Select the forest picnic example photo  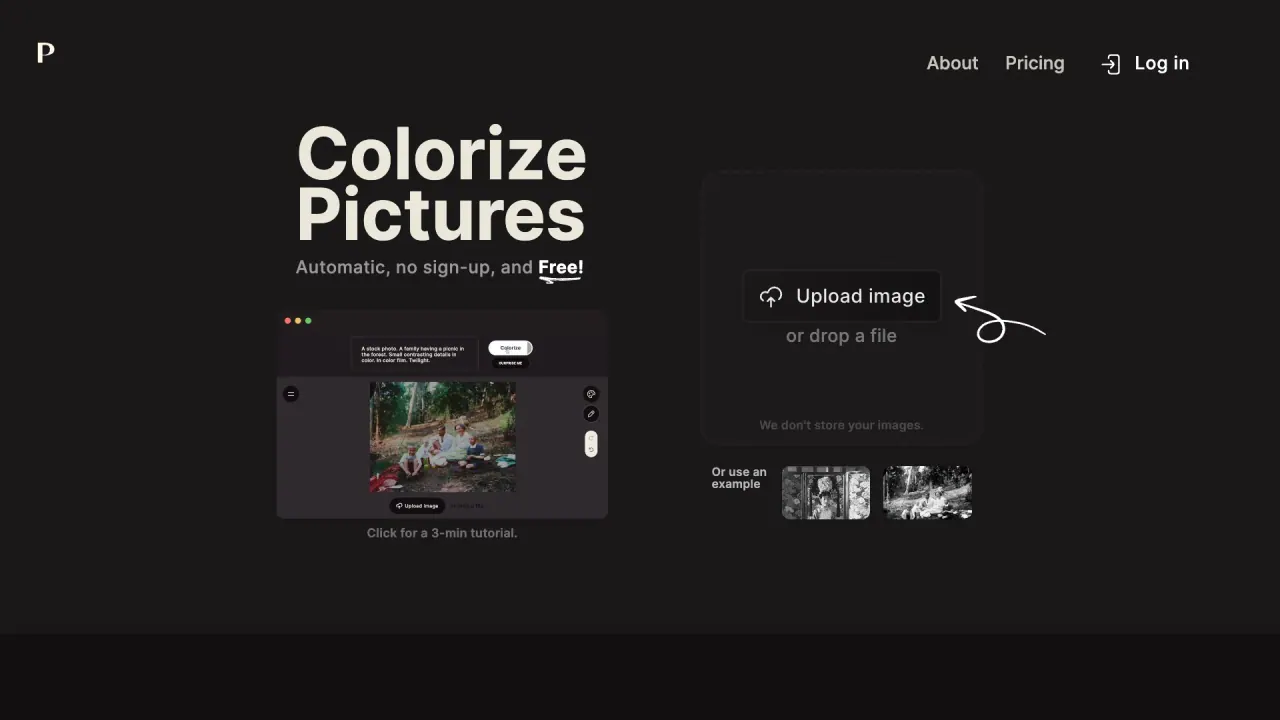[927, 493]
